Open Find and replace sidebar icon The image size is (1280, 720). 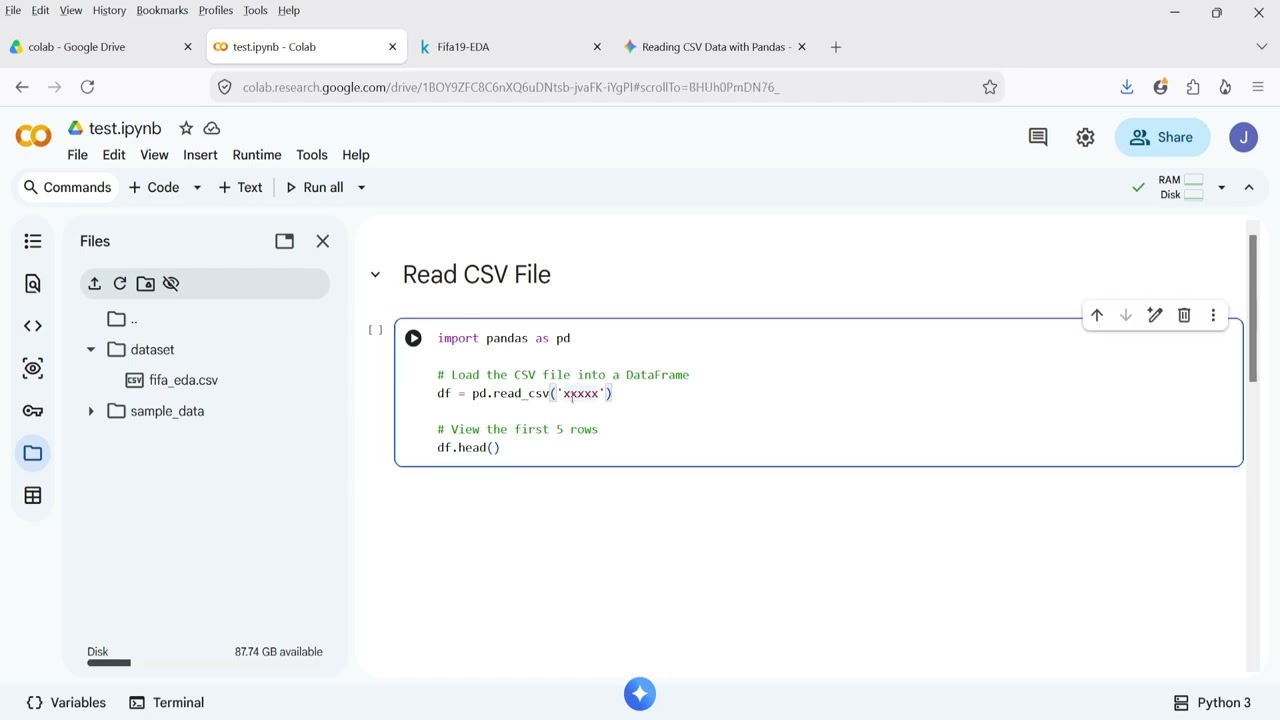click(33, 284)
